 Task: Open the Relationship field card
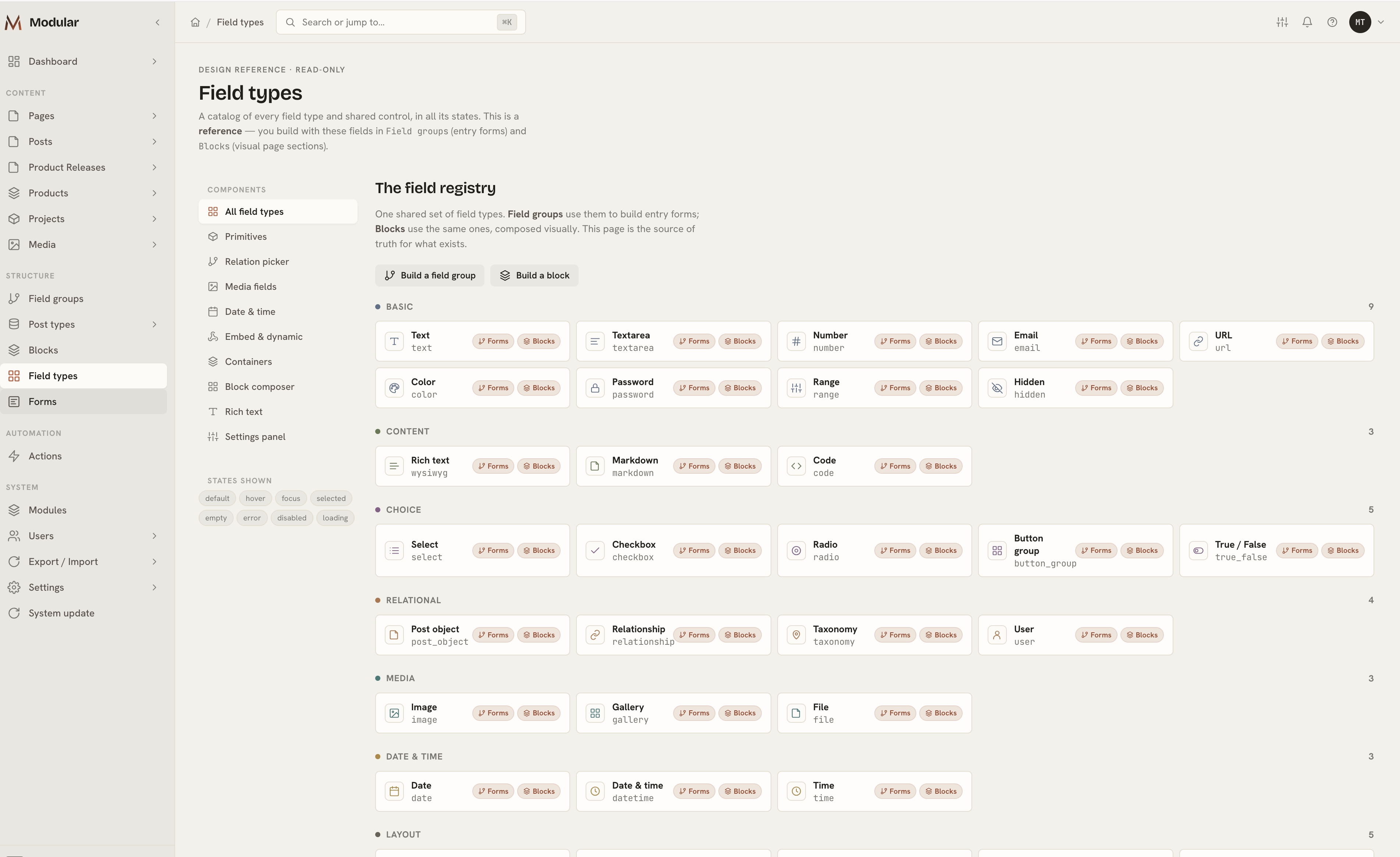point(673,635)
